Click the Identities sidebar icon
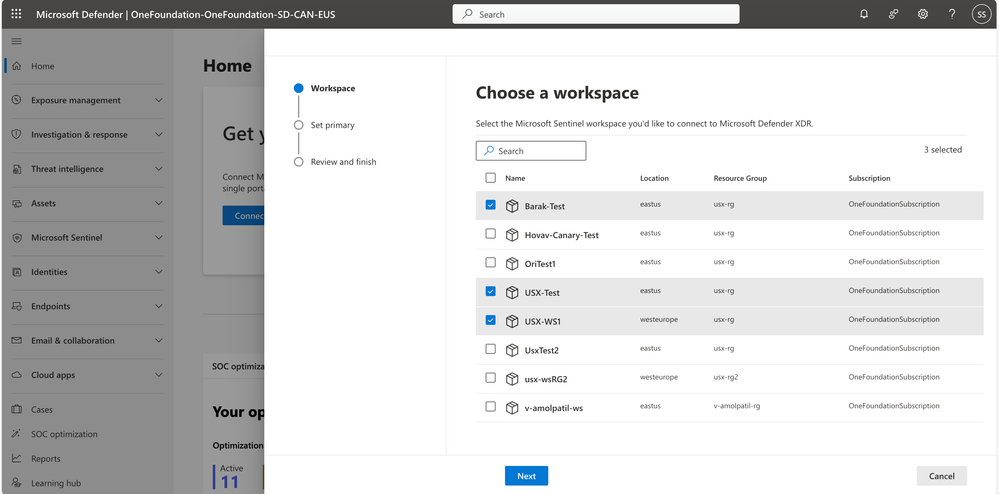The image size is (999, 494). (x=17, y=272)
